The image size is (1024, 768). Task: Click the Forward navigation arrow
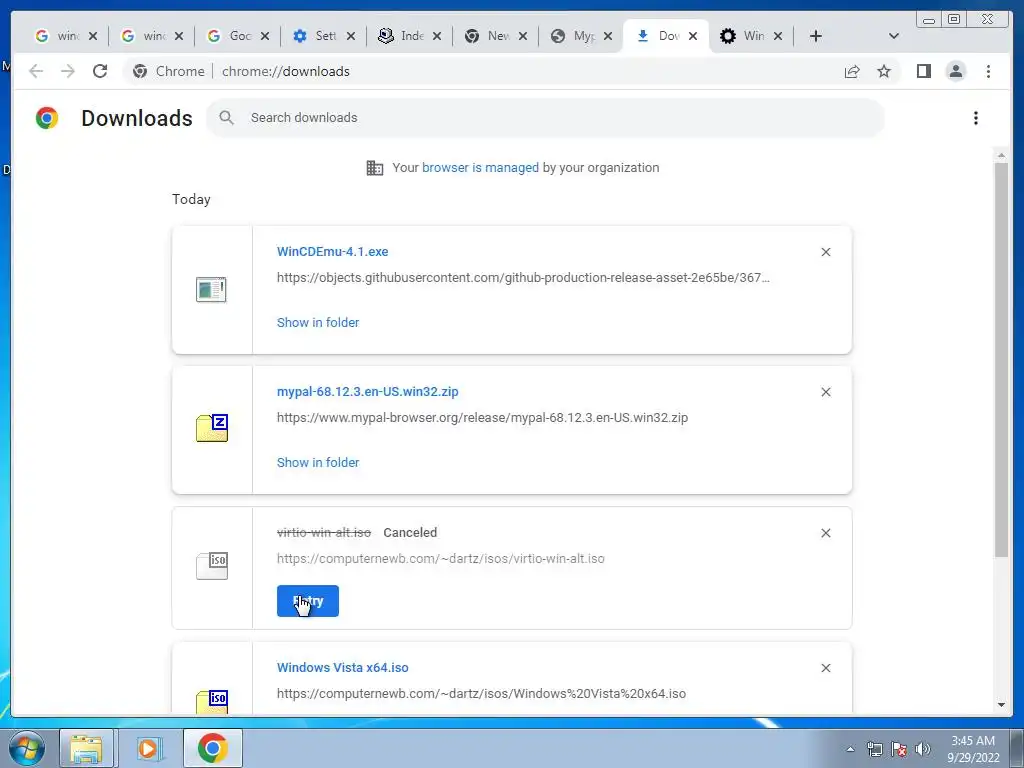(68, 71)
